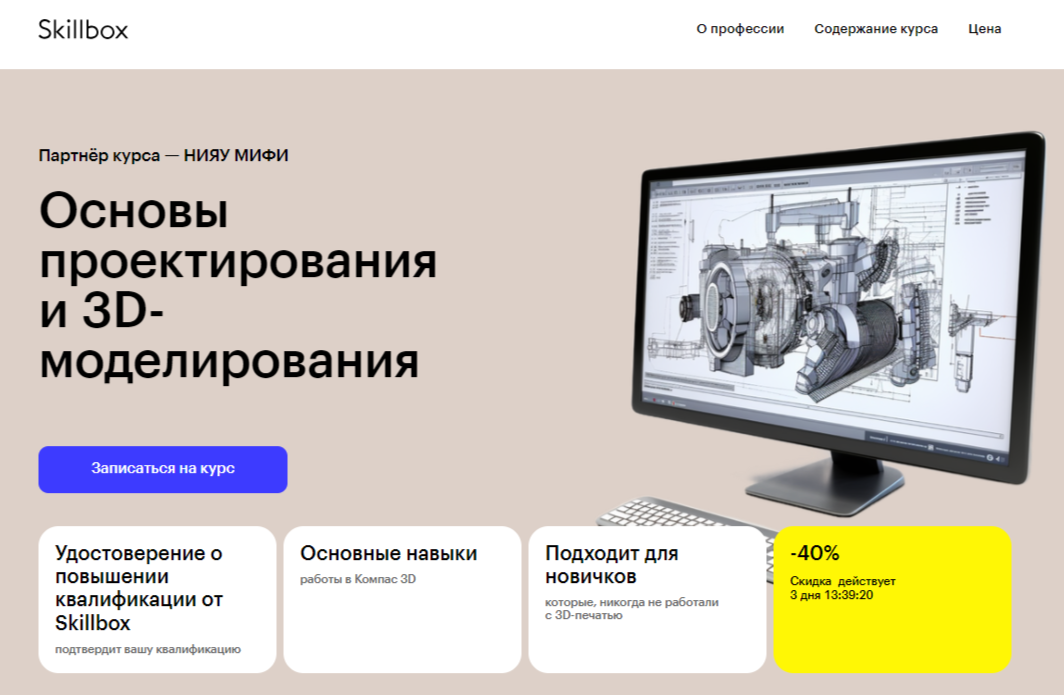Click 'работы в Компас 3D' text
The height and width of the screenshot is (695, 1064).
pos(358,579)
